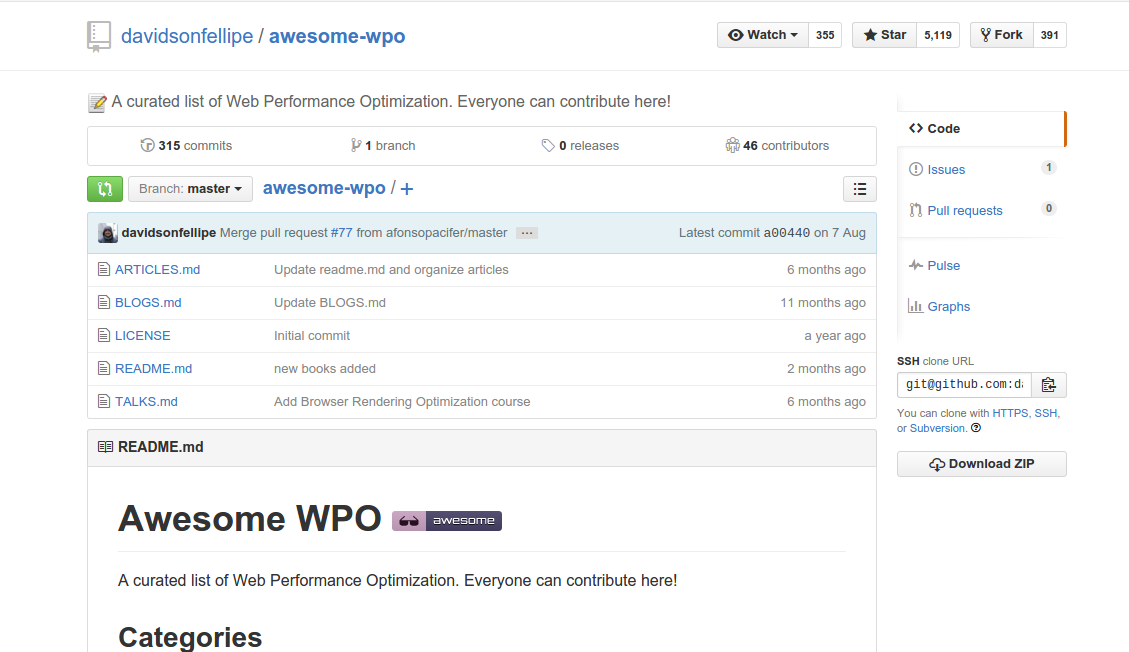Open latest commit a00440
This screenshot has height=652, width=1129.
pyautogui.click(x=786, y=232)
